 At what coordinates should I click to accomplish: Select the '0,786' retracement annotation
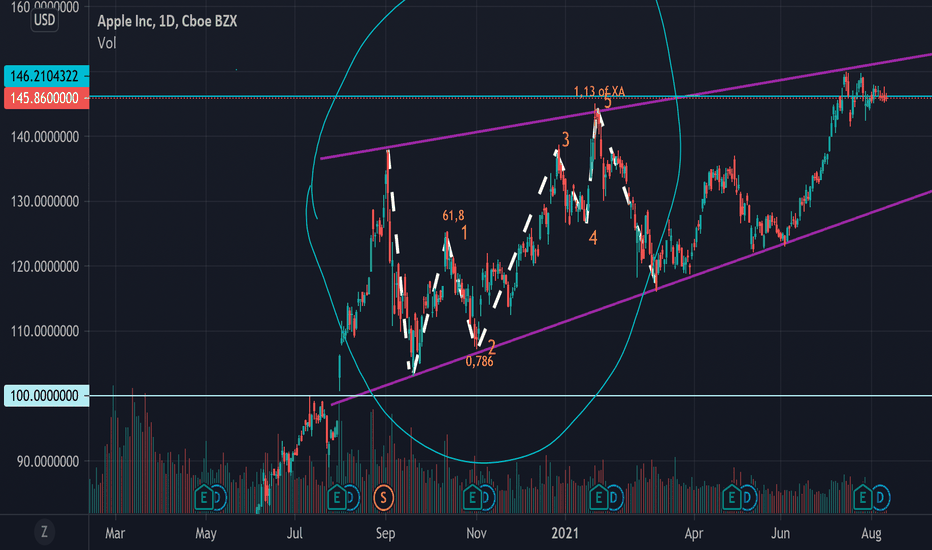point(479,362)
